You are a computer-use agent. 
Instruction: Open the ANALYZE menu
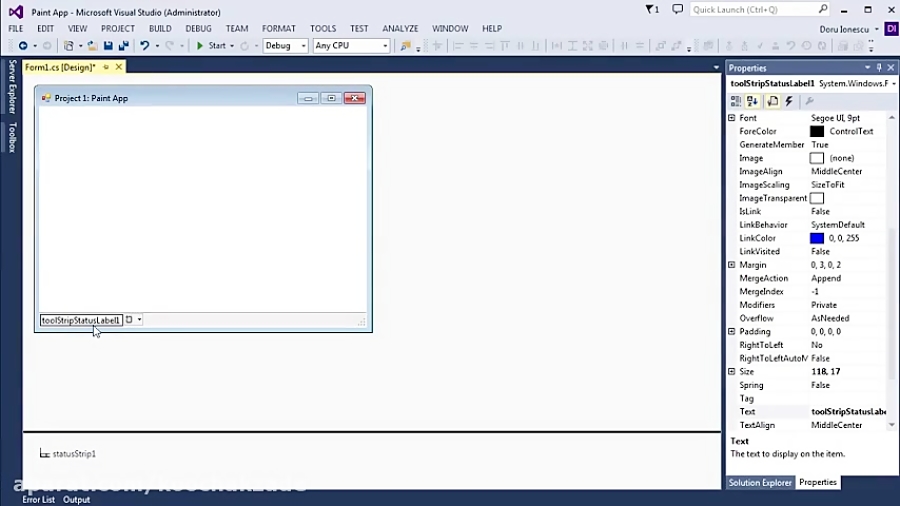[x=400, y=29]
